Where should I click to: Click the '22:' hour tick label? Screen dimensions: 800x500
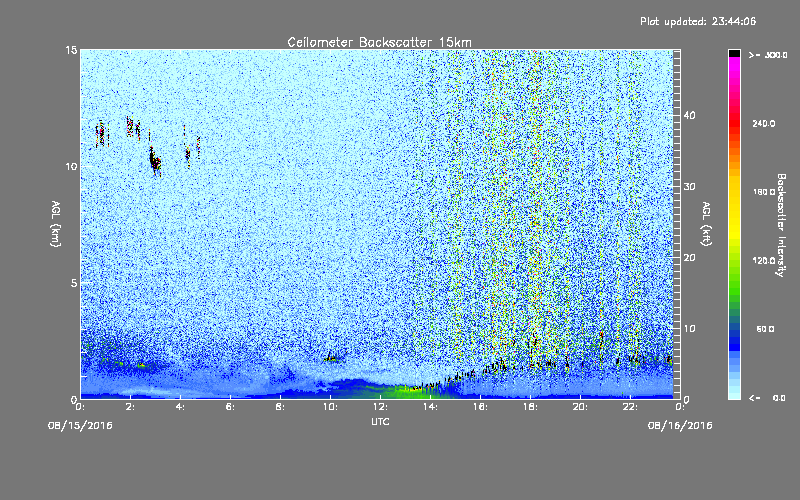point(630,407)
